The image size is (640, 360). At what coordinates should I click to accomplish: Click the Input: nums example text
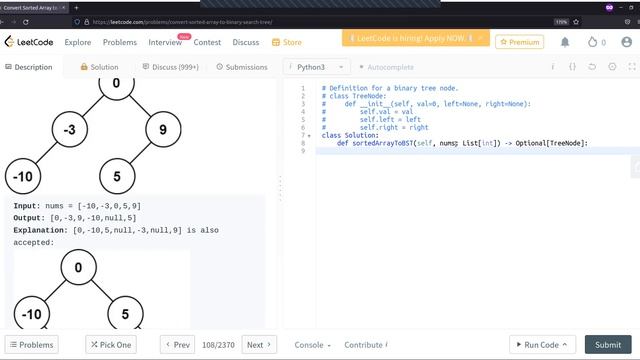(x=77, y=206)
